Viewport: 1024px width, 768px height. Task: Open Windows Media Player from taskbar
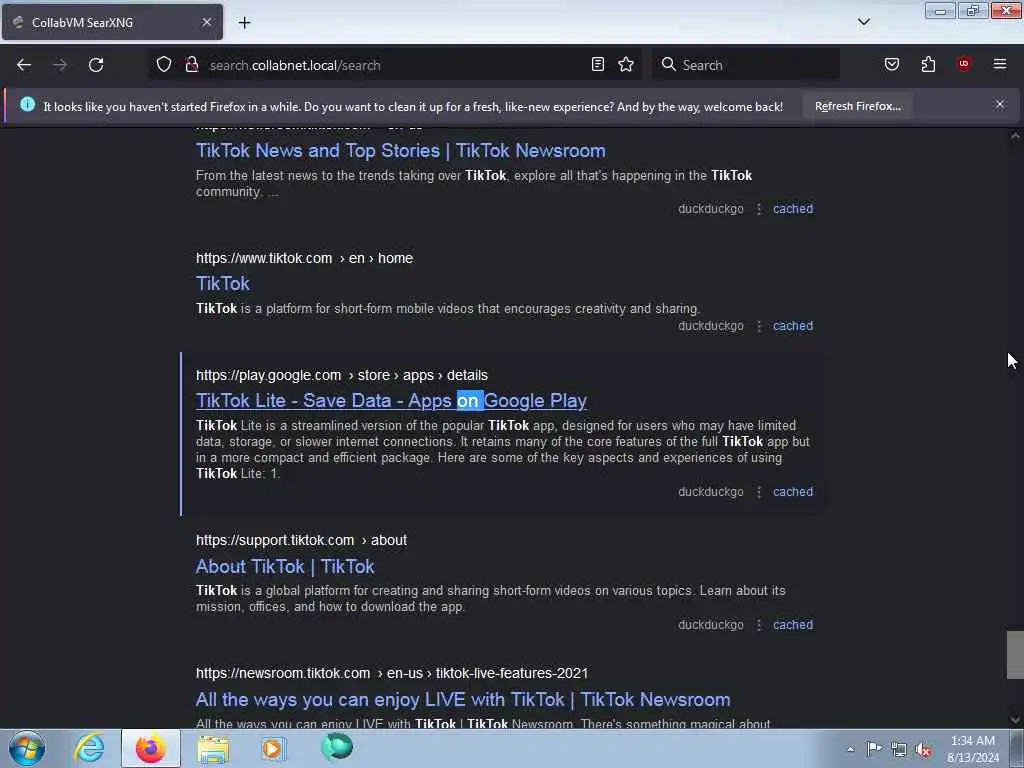pos(274,748)
